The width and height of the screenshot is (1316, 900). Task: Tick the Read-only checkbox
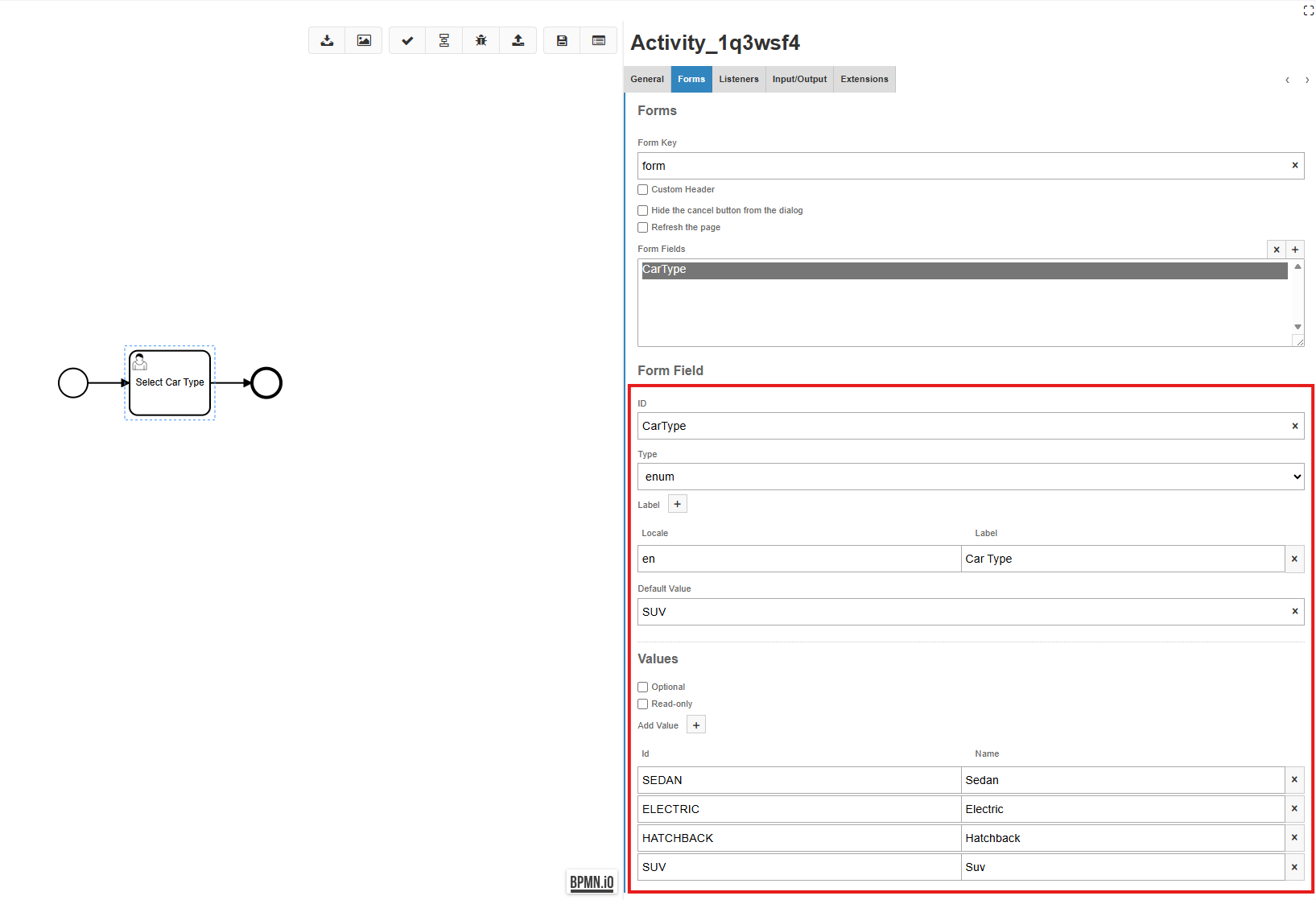tap(643, 704)
